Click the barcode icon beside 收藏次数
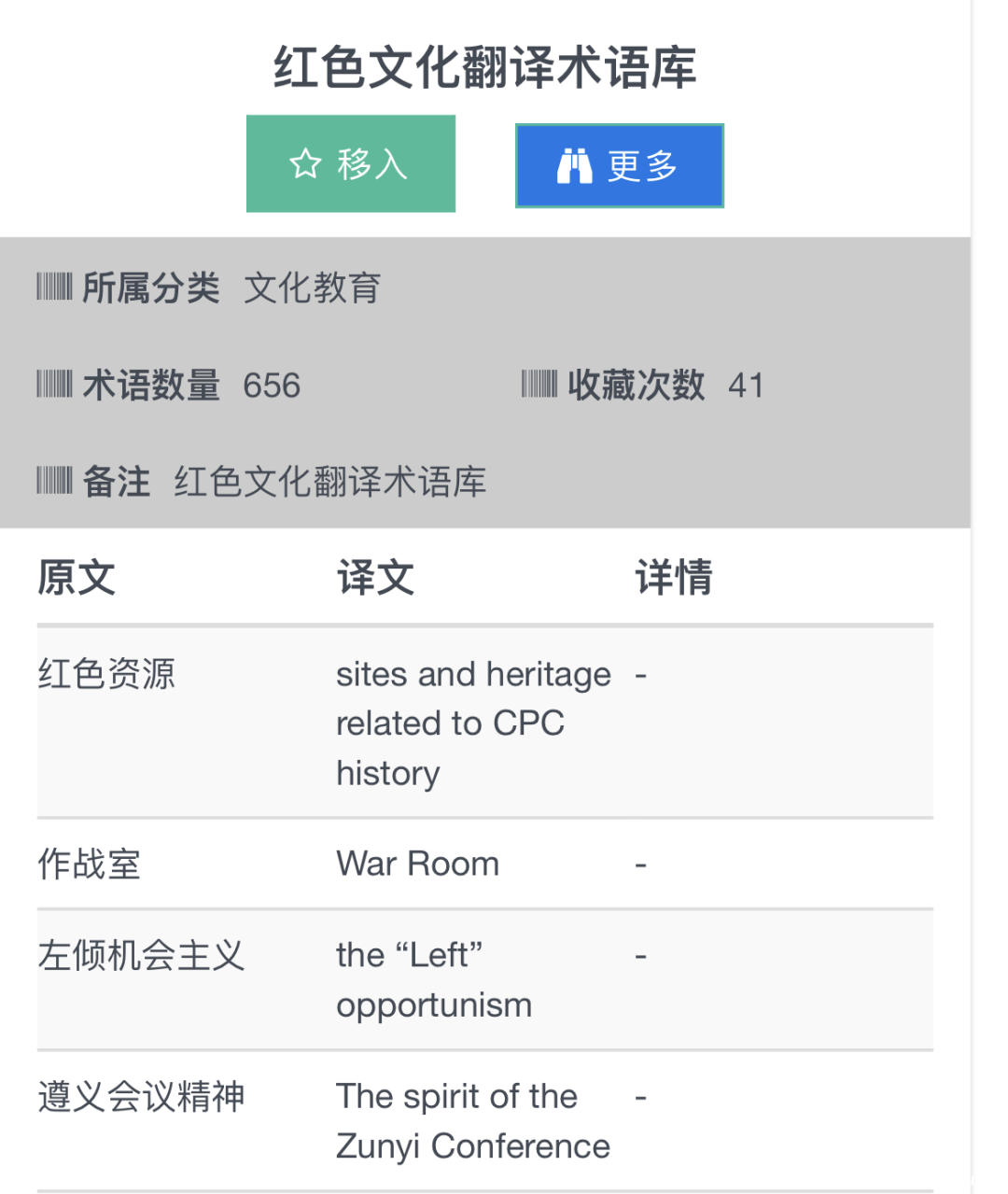1008x1194 pixels. [x=539, y=384]
